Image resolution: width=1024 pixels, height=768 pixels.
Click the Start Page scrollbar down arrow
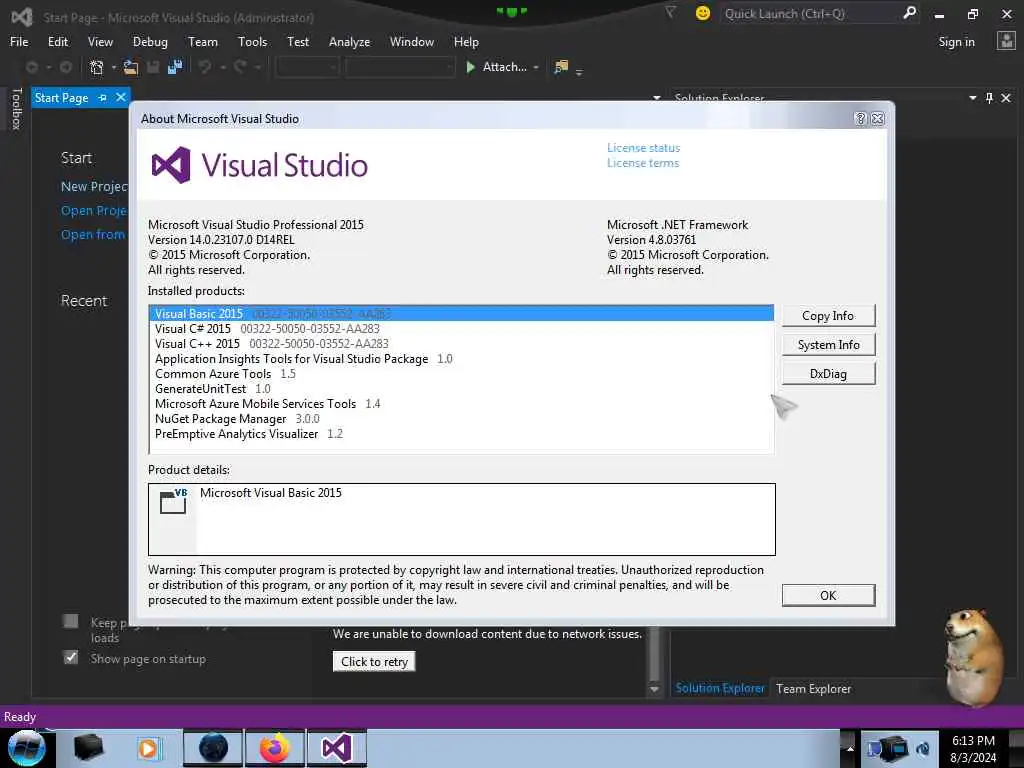[654, 689]
